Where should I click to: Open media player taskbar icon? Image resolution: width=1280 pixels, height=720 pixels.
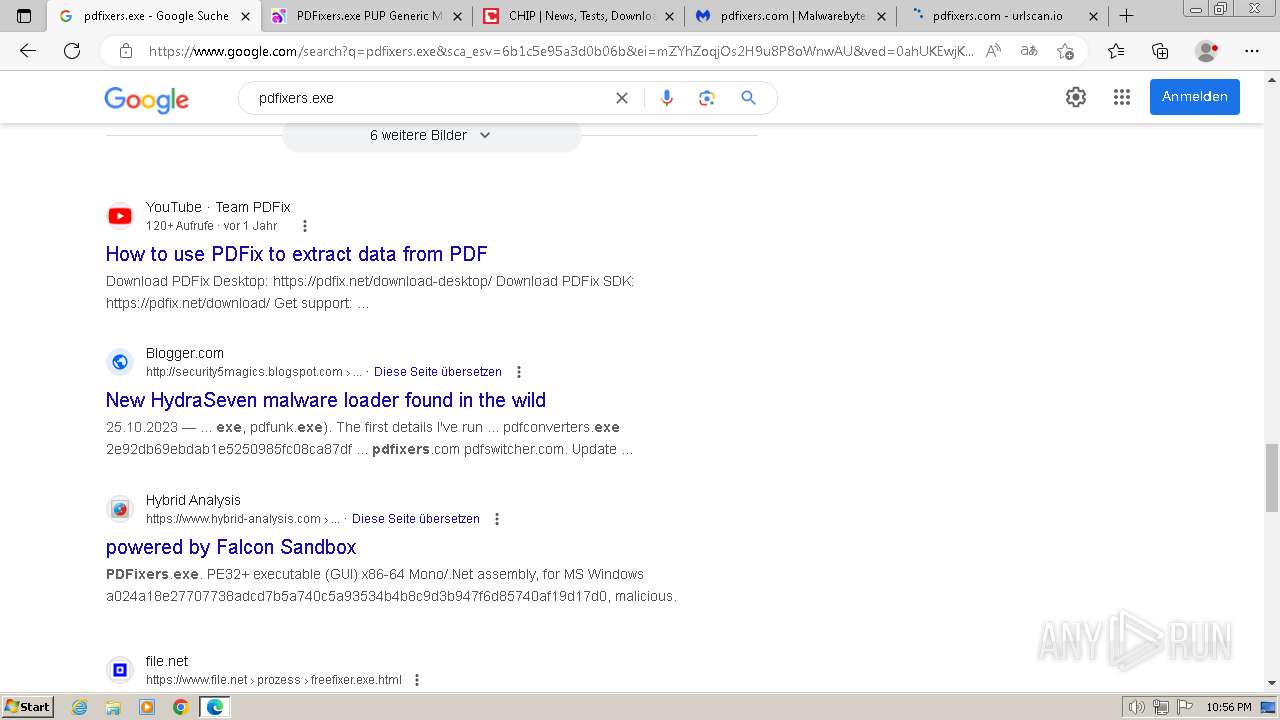tap(147, 707)
